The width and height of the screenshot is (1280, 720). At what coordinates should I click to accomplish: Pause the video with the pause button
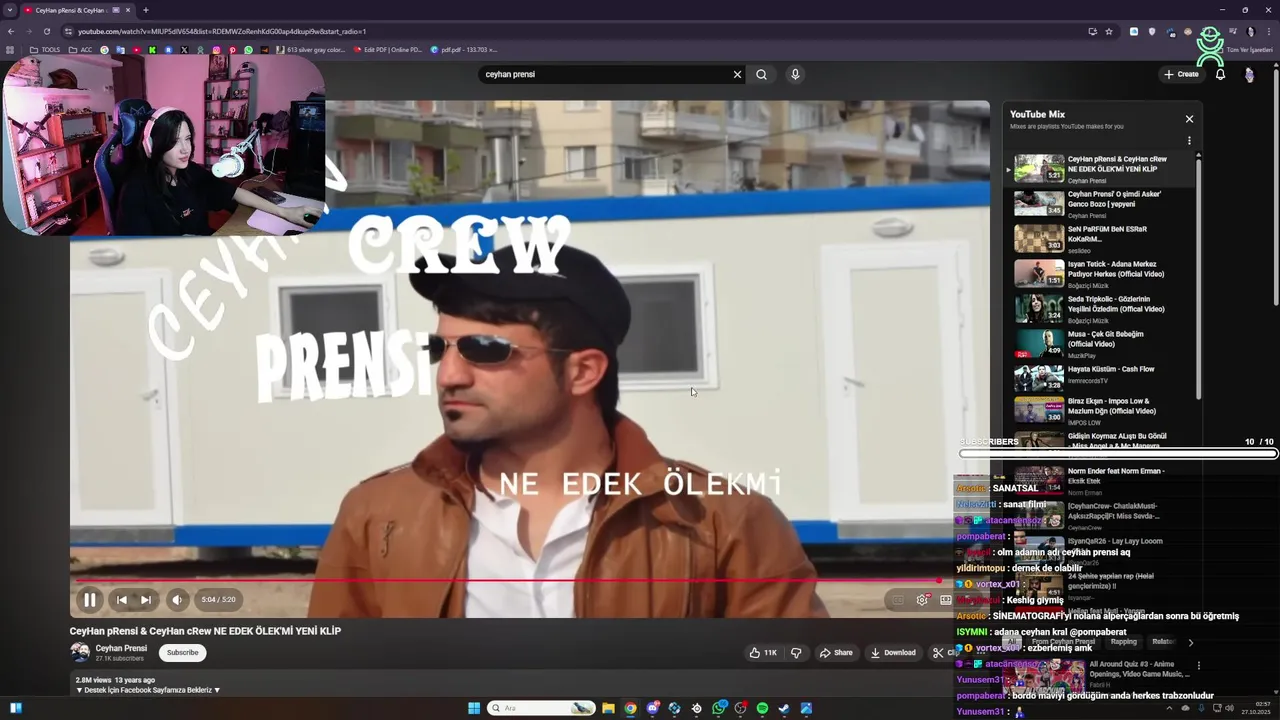(89, 600)
